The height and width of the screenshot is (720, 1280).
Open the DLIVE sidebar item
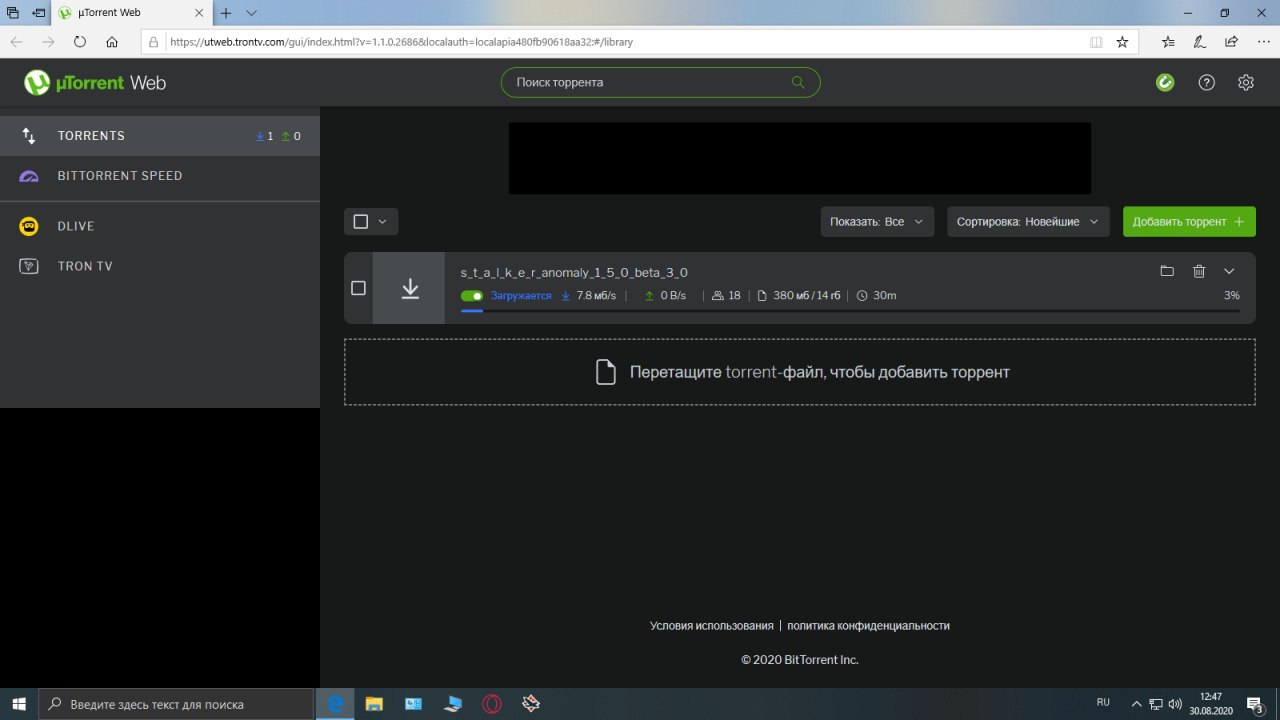click(160, 226)
